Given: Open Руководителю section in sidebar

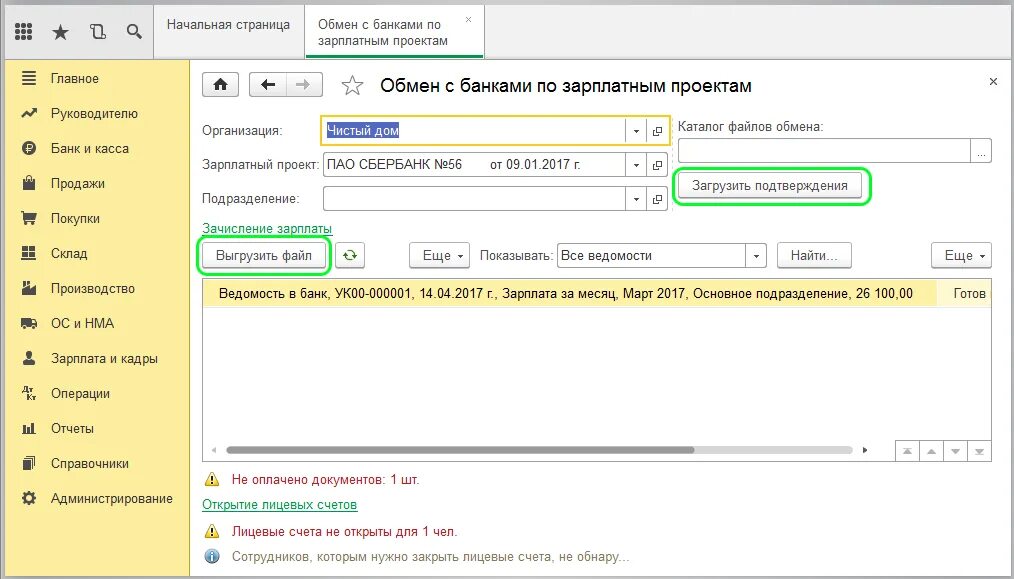Looking at the screenshot, I should click(x=96, y=113).
